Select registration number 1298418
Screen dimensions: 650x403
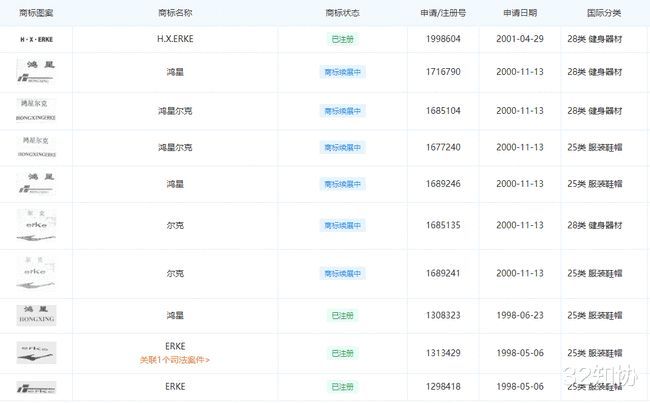pyautogui.click(x=443, y=386)
